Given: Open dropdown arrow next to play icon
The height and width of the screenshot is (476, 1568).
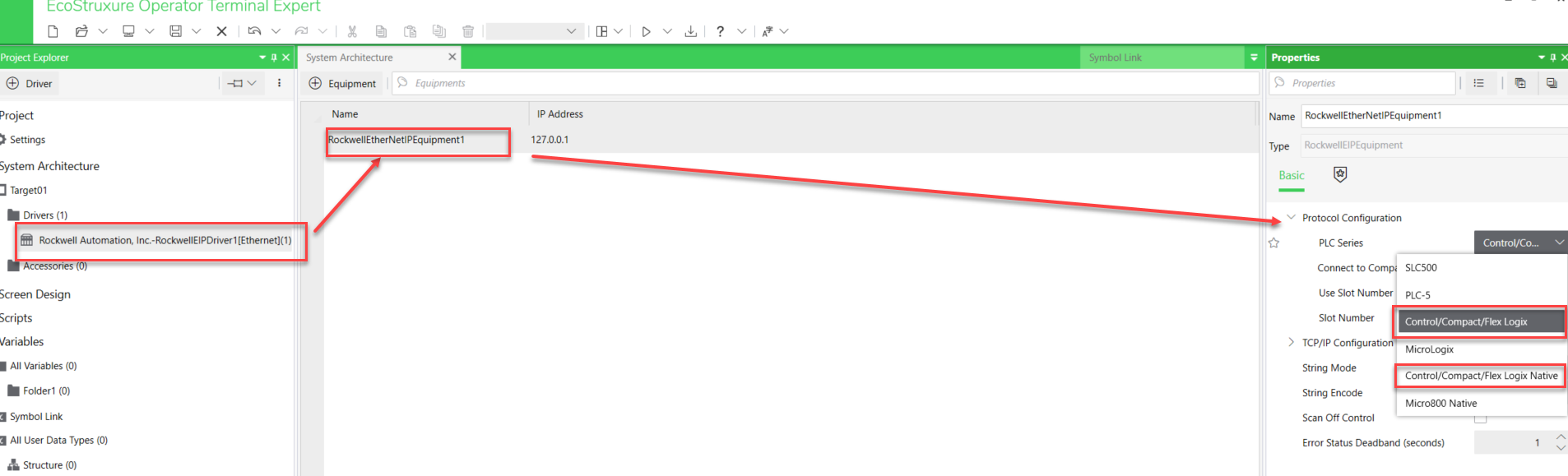Looking at the screenshot, I should click(x=667, y=31).
